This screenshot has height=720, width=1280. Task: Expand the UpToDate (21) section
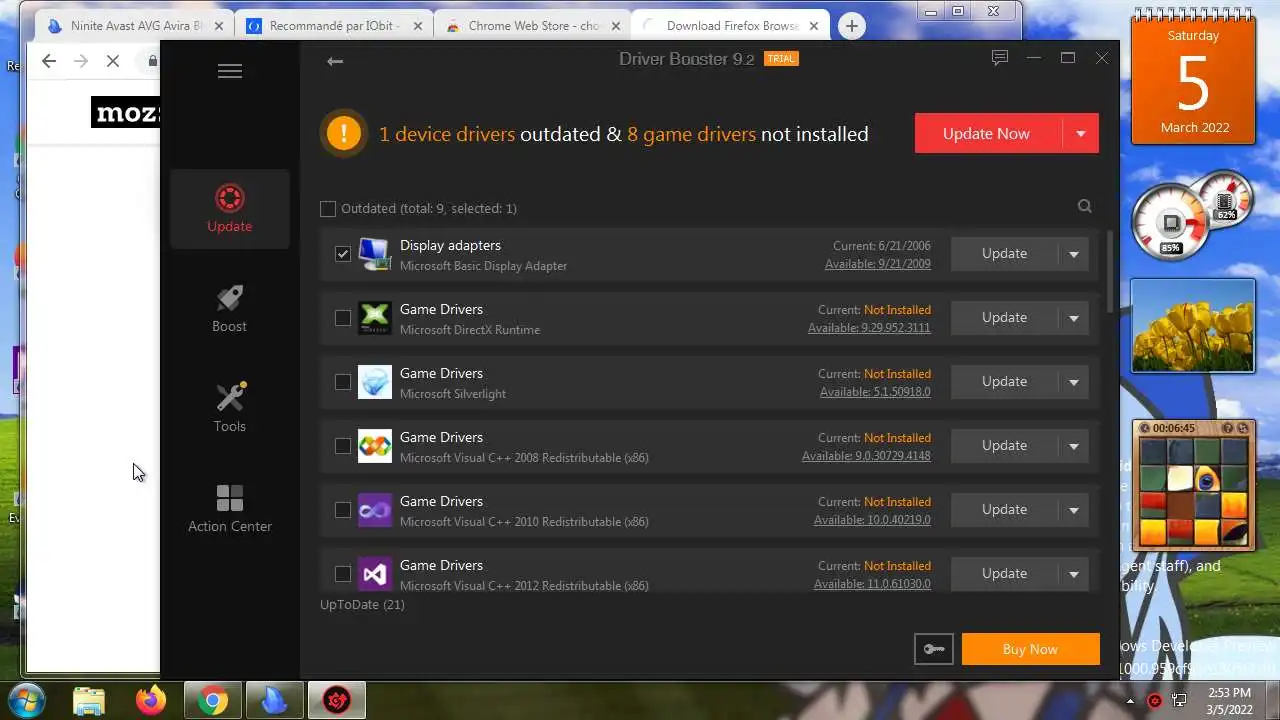click(x=362, y=604)
